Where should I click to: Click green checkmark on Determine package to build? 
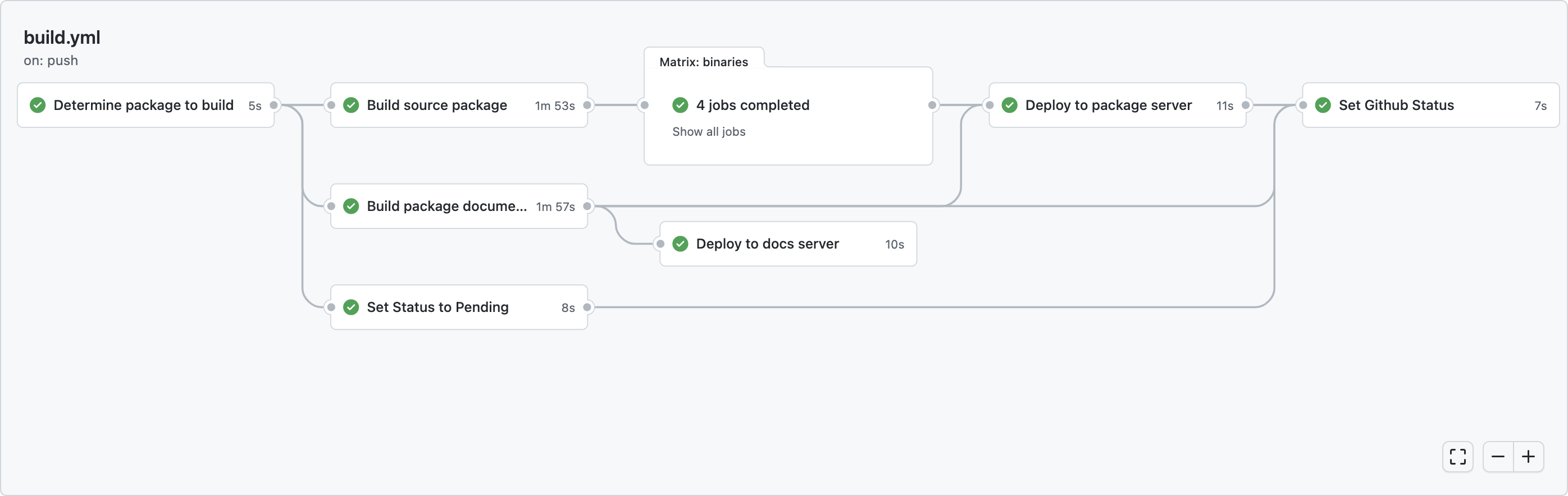coord(38,105)
